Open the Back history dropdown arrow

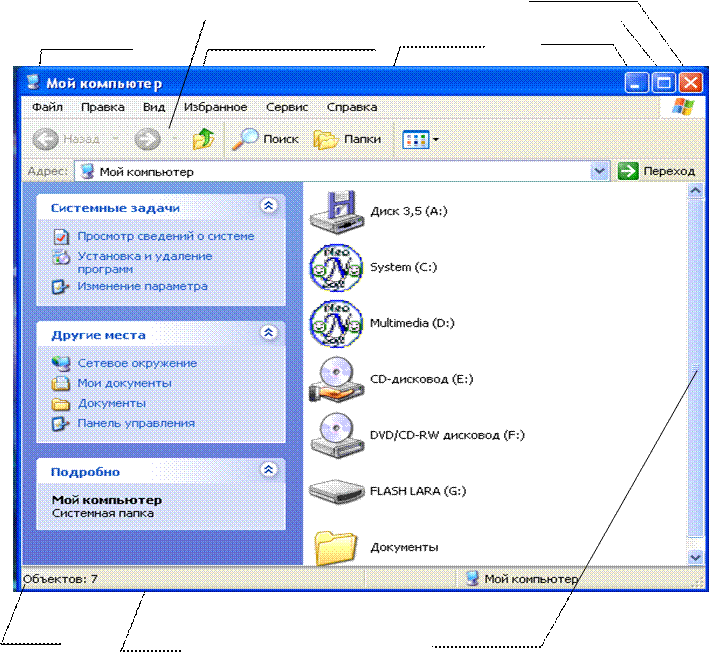tap(116, 138)
